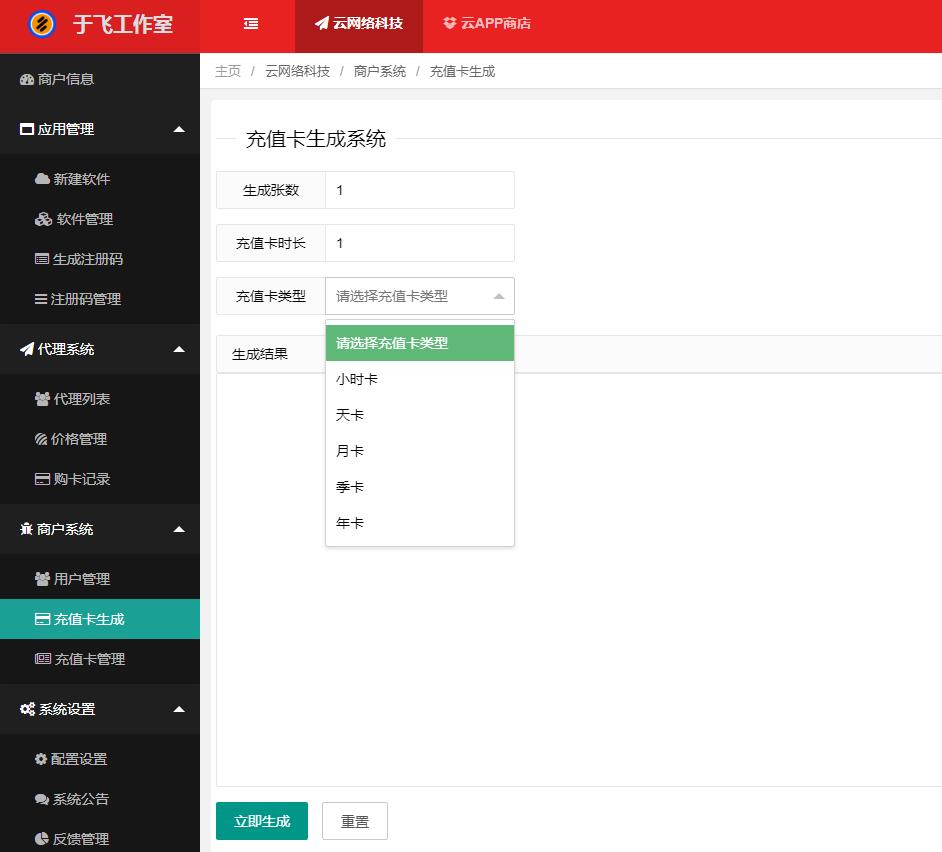942x852 pixels.
Task: Choose 小时卡 from the dropdown
Action: pyautogui.click(x=419, y=379)
